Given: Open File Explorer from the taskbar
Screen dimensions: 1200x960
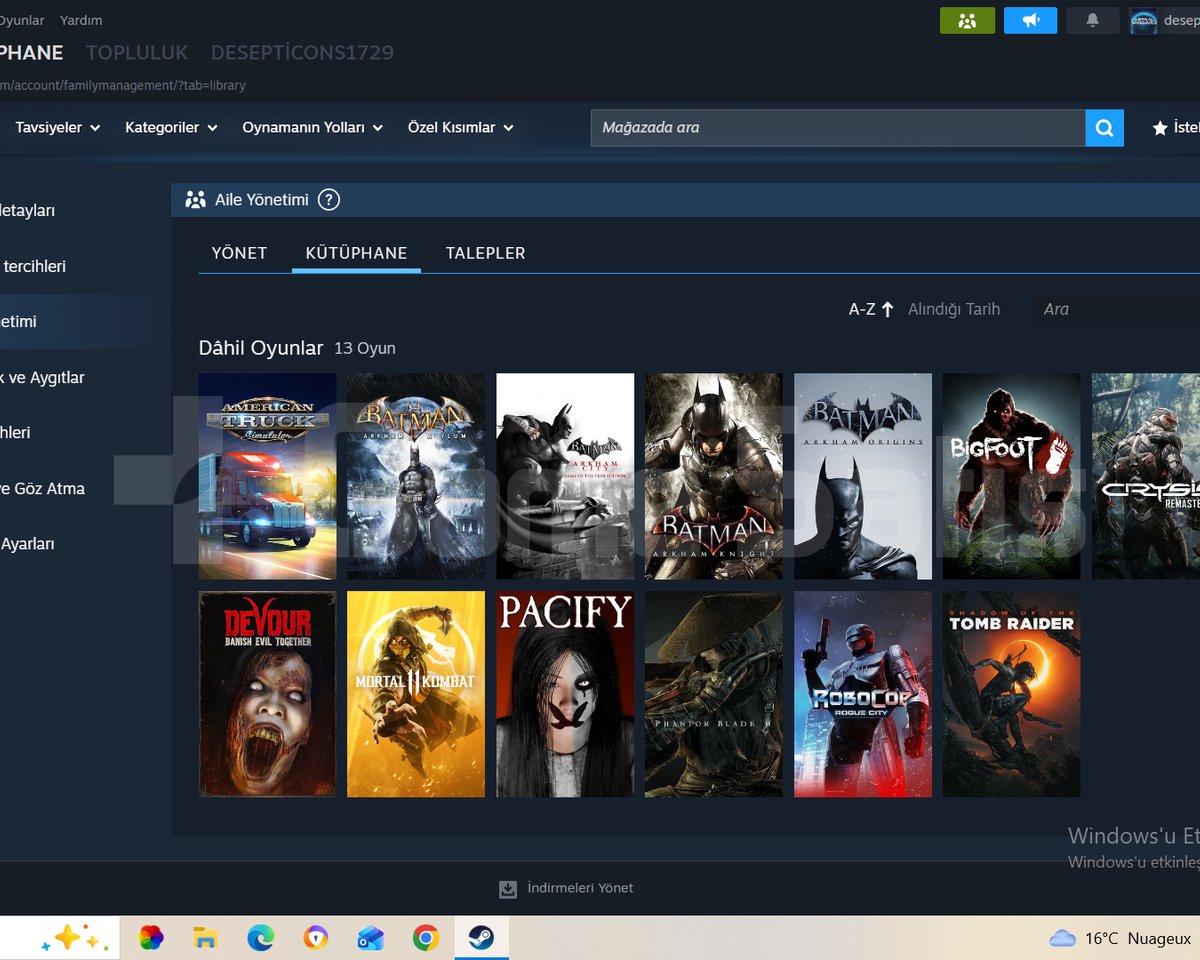Looking at the screenshot, I should click(x=205, y=938).
